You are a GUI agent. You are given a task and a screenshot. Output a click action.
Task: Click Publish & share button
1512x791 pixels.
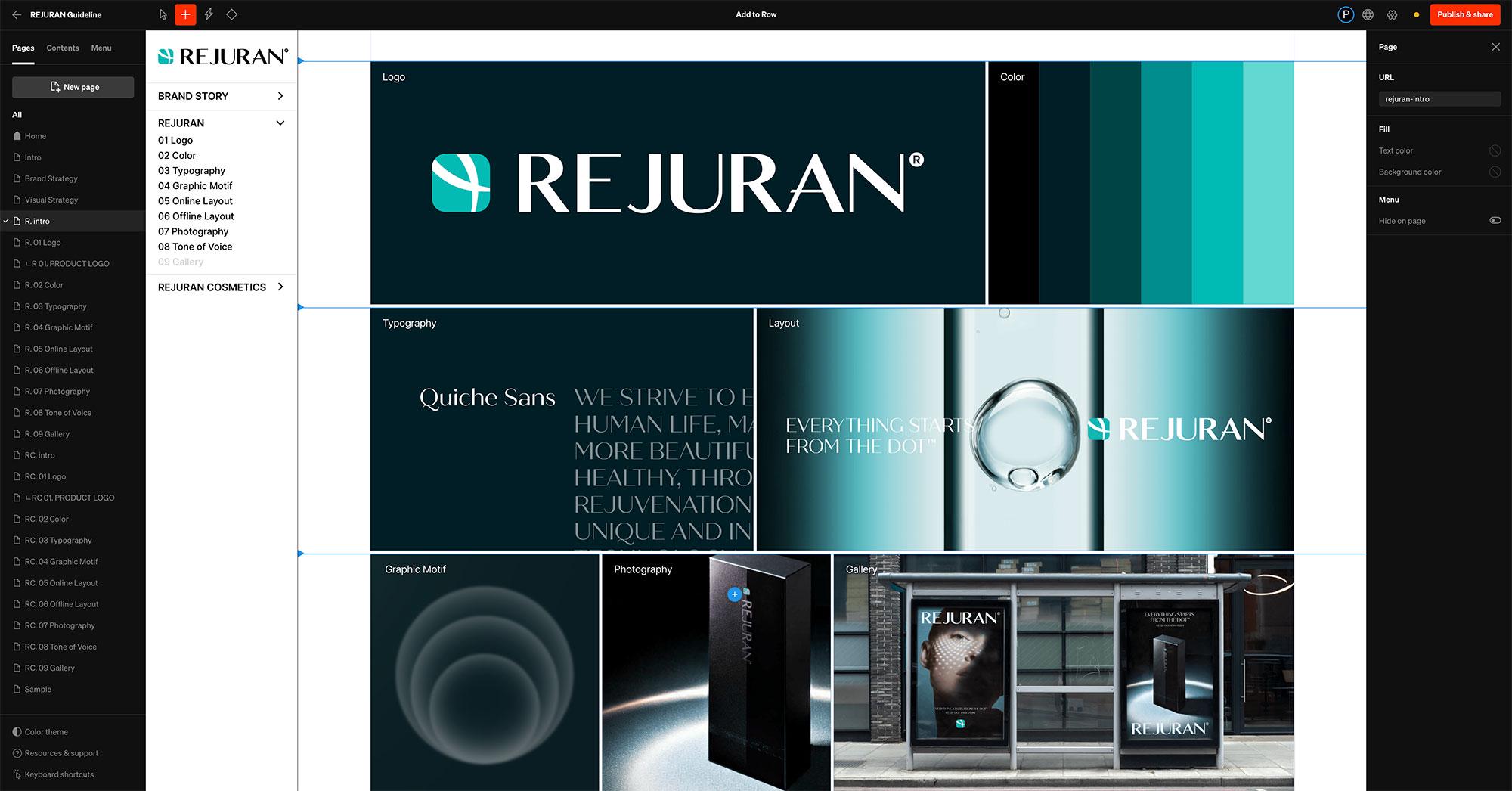point(1465,14)
